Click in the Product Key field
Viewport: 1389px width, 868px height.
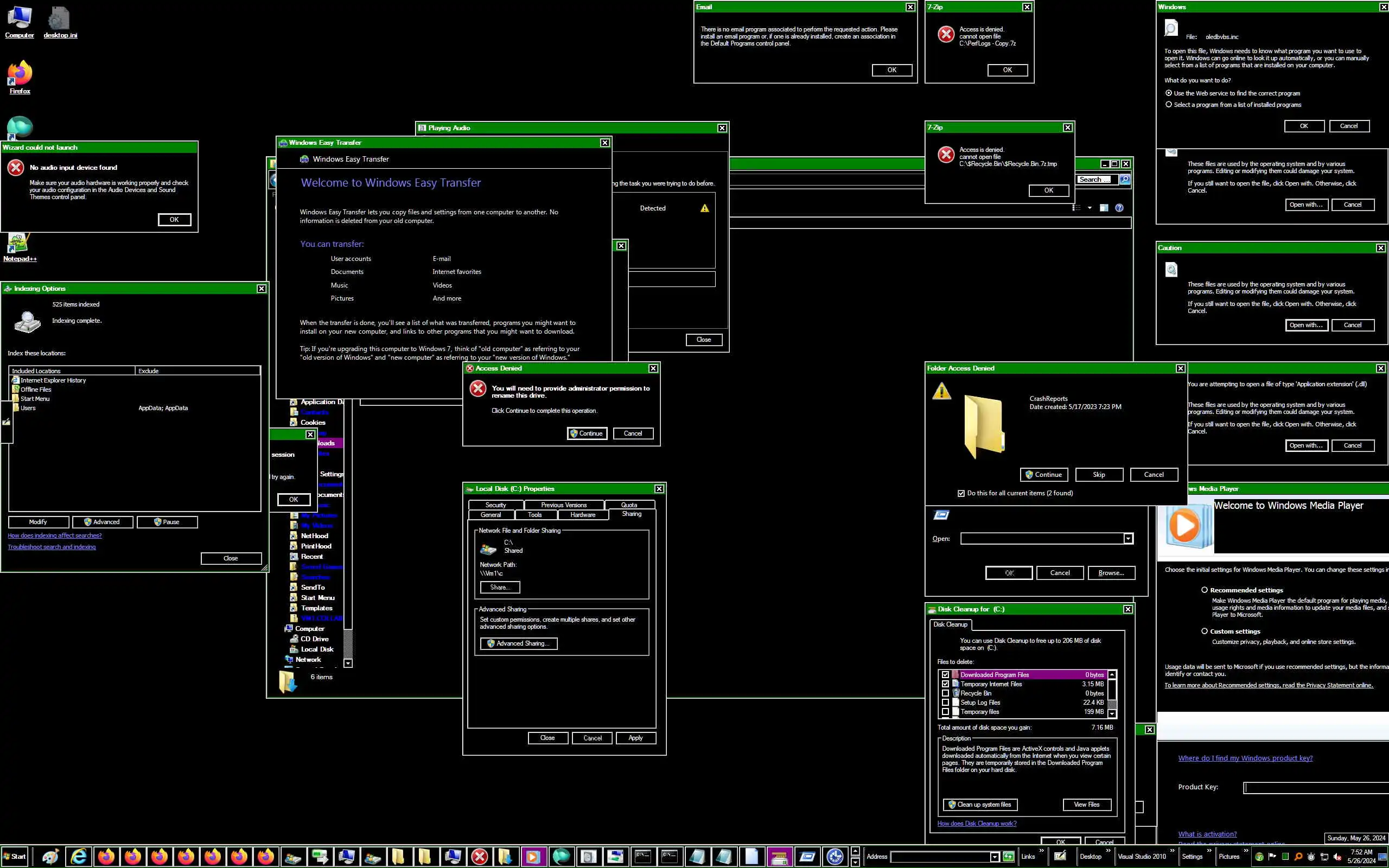coord(1314,788)
